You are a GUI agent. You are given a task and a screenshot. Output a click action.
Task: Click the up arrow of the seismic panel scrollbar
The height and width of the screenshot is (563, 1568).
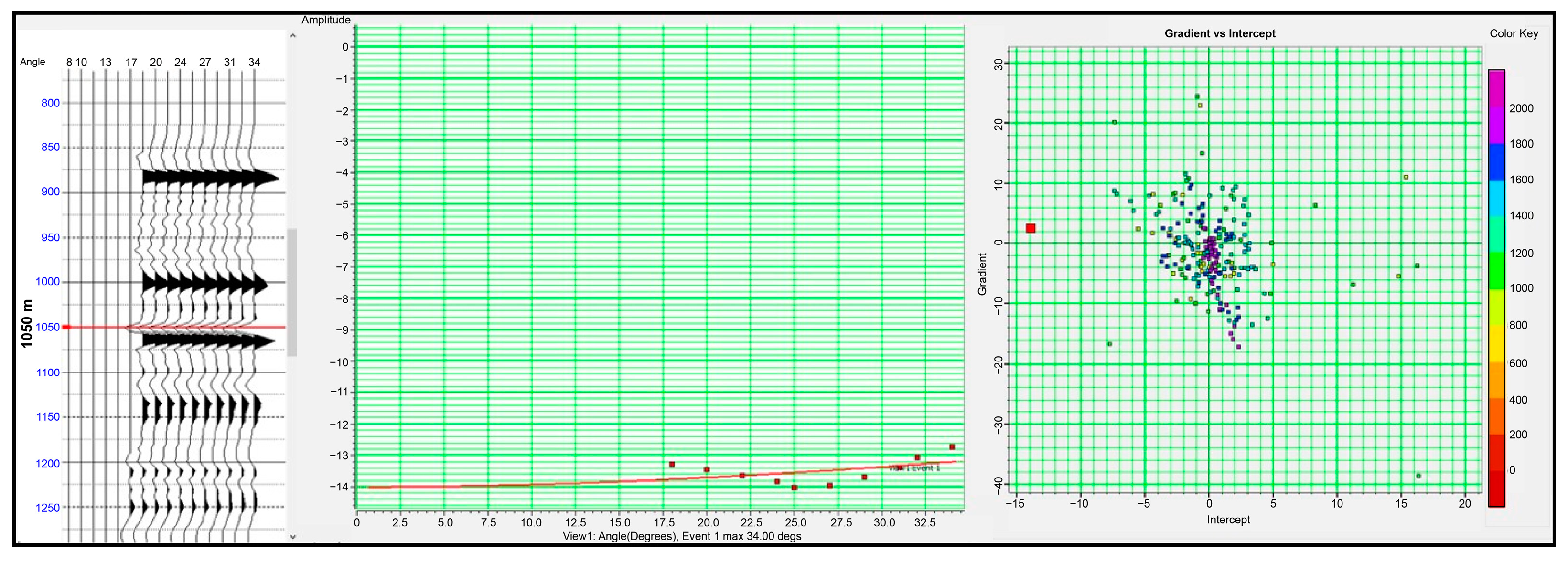(293, 36)
